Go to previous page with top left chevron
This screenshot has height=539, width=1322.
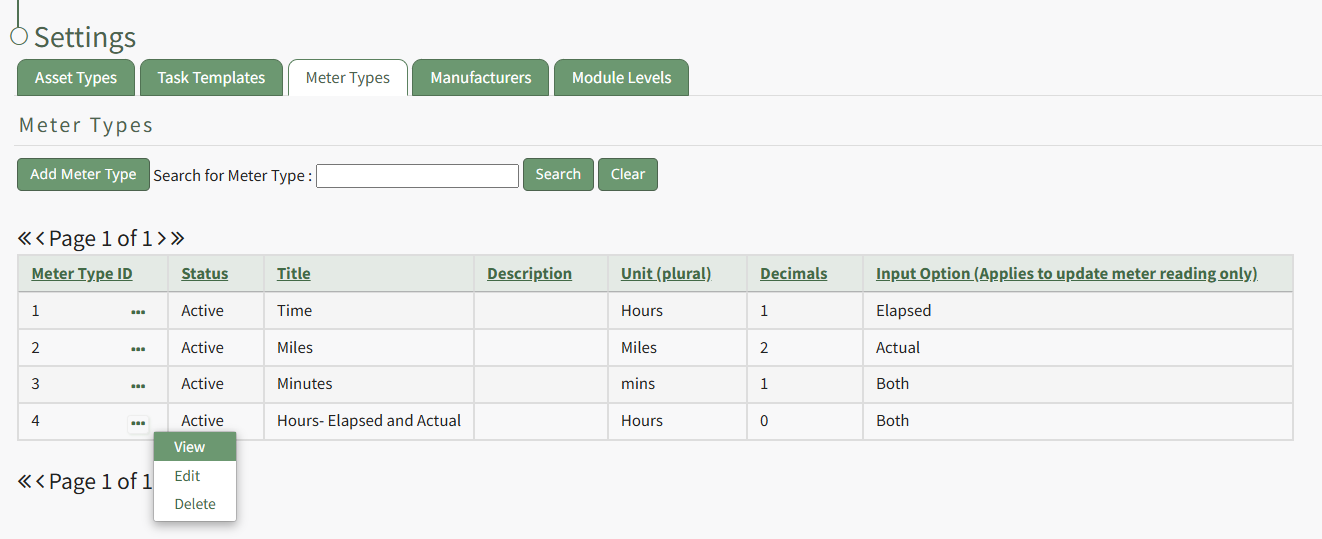[x=41, y=239]
